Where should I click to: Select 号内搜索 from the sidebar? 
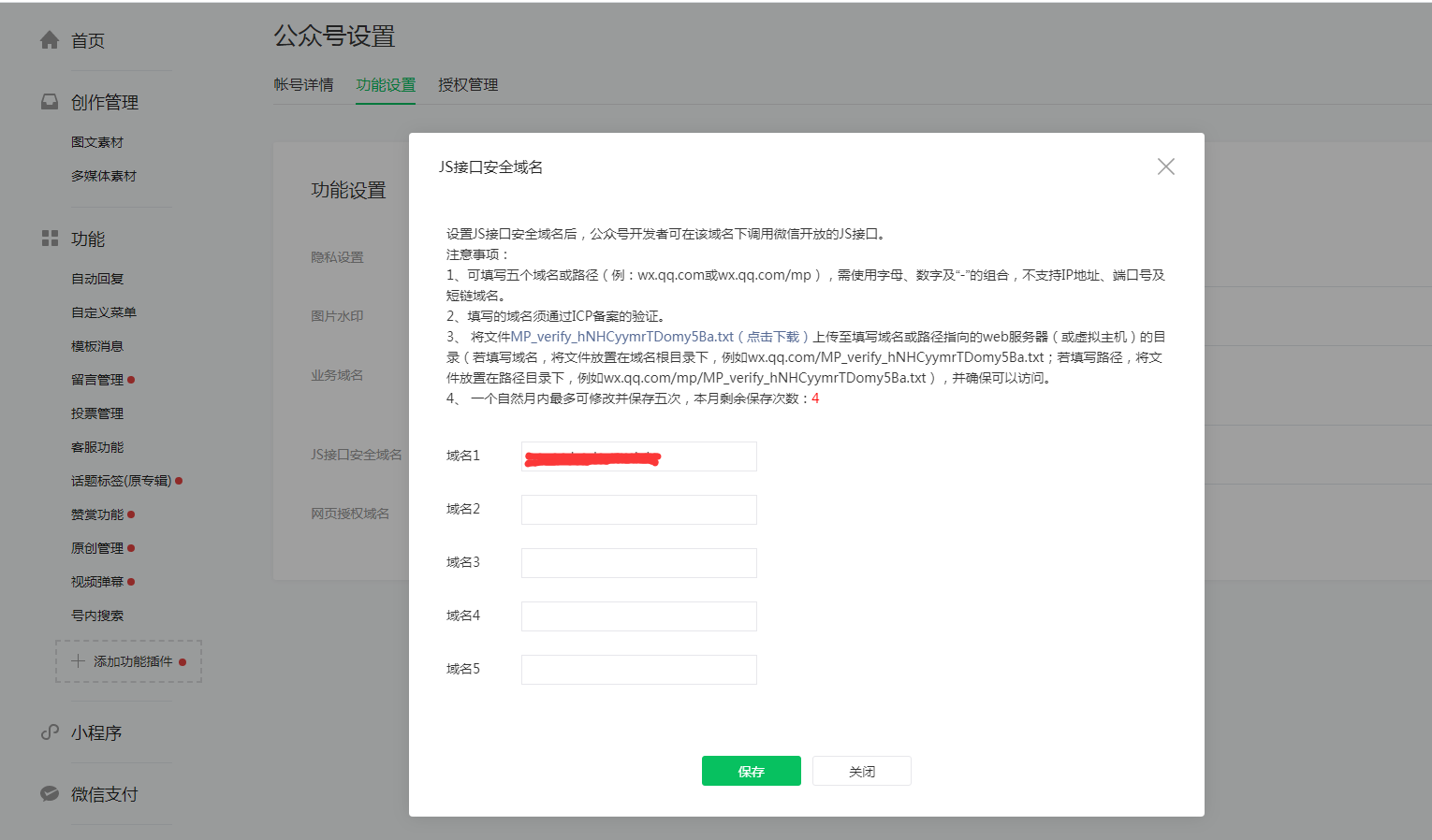(x=96, y=615)
